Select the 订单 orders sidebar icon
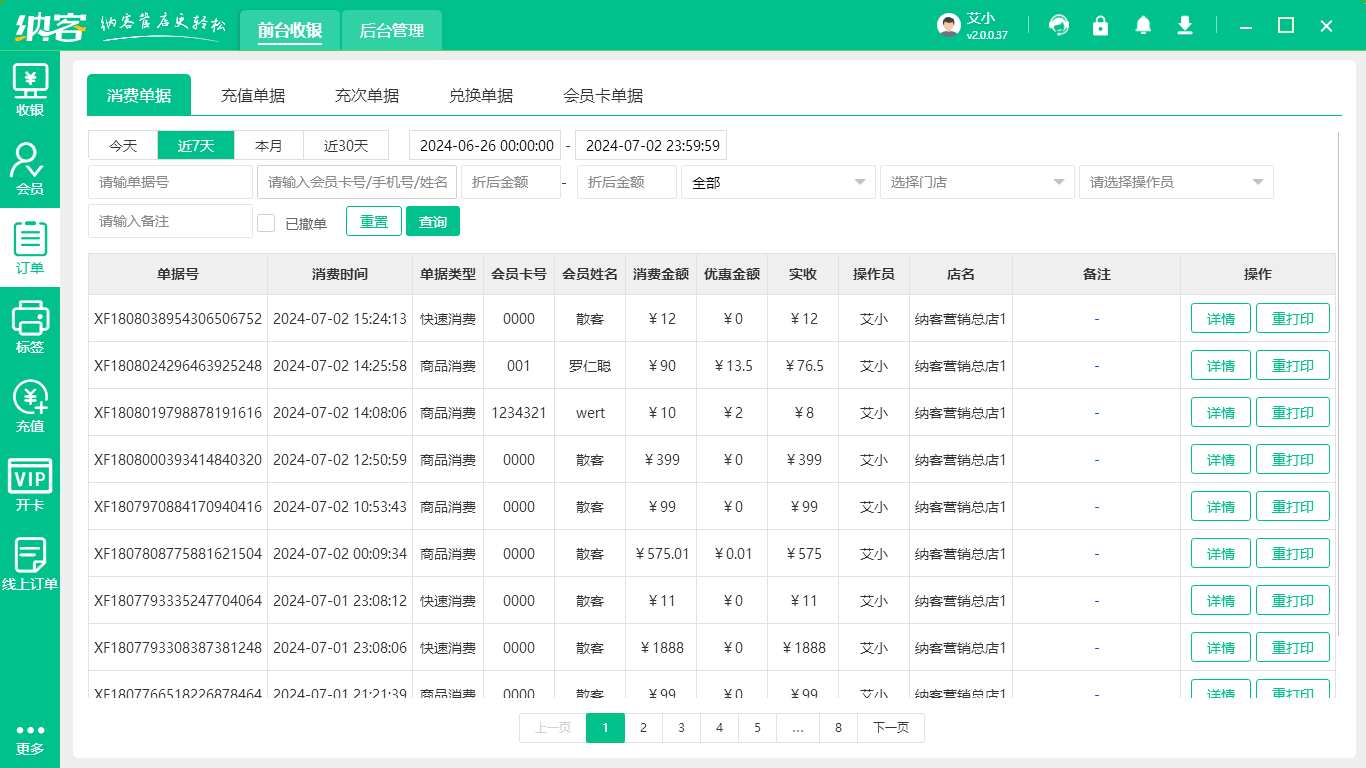Viewport: 1366px width, 768px height. point(30,248)
